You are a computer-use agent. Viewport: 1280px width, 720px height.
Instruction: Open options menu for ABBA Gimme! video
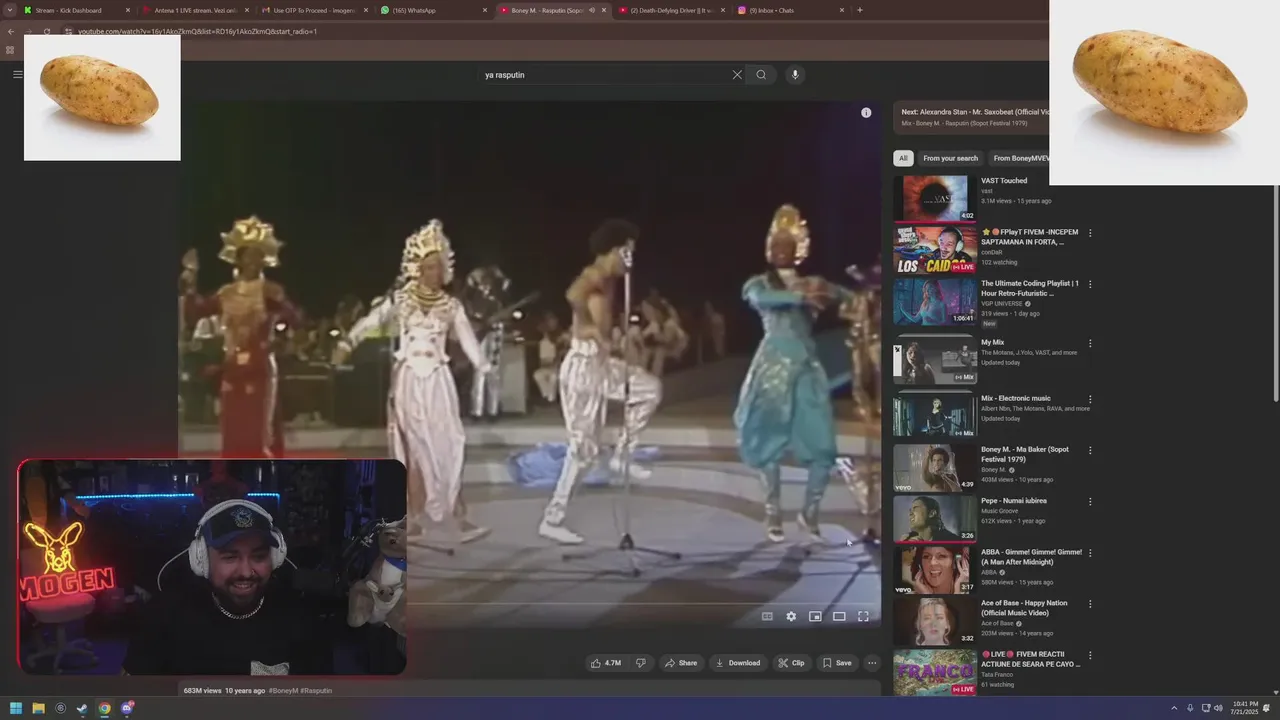1090,553
